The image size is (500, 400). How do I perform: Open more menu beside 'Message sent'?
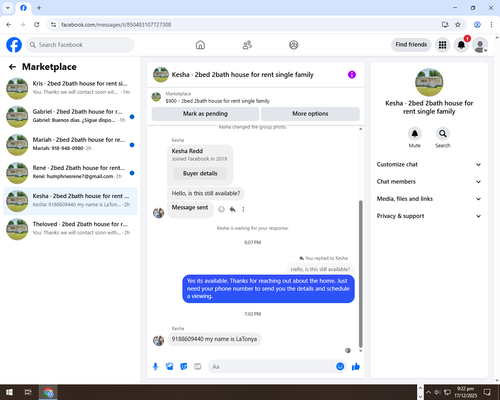[x=243, y=209]
